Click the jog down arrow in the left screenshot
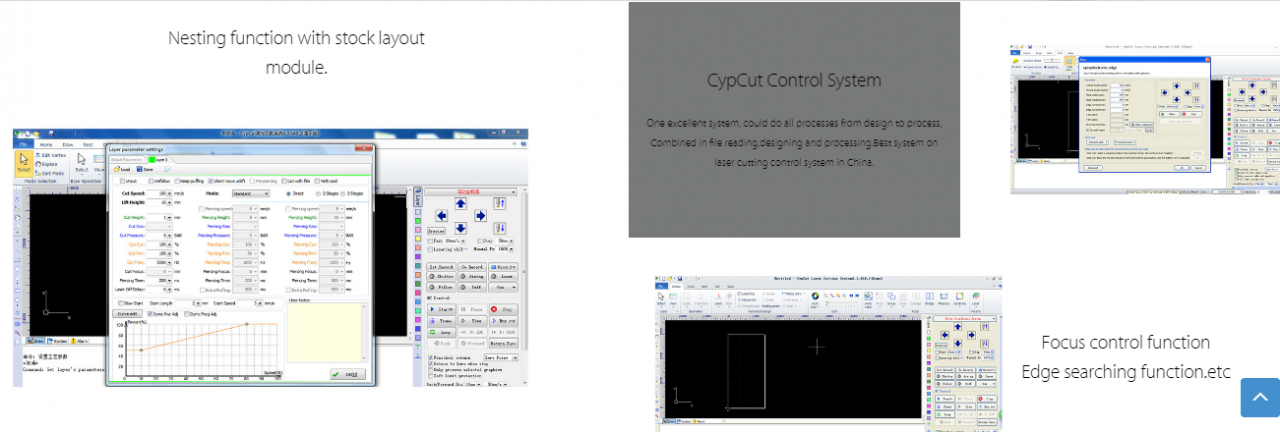 coord(460,228)
